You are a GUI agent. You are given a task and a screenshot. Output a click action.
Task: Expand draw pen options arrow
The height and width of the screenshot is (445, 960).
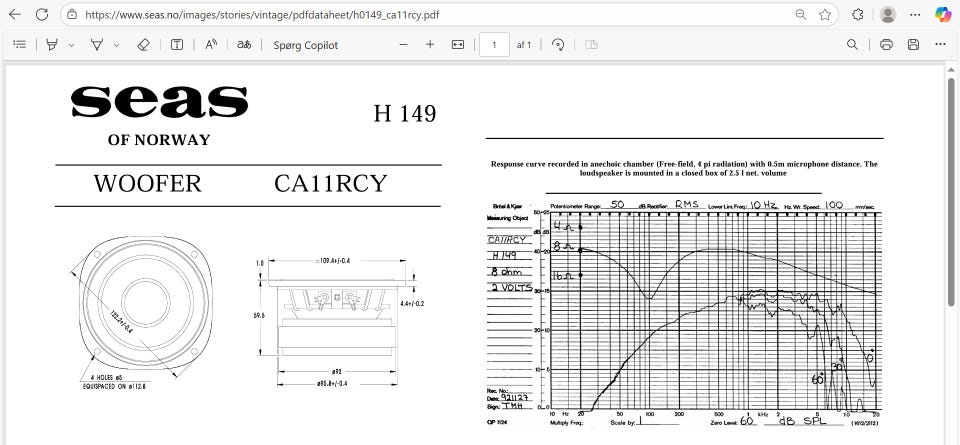(x=116, y=45)
